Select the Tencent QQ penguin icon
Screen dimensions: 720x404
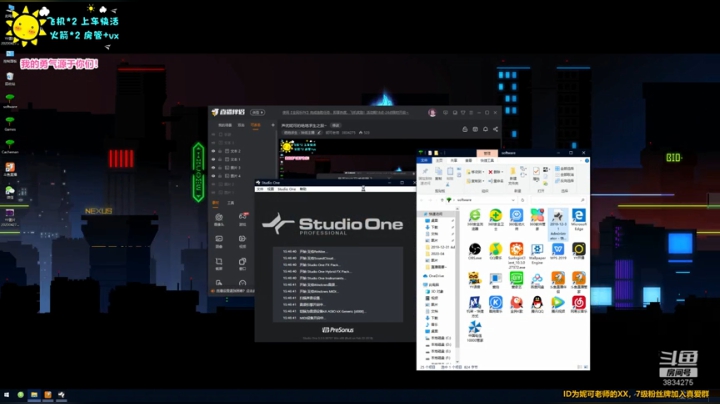pos(537,303)
